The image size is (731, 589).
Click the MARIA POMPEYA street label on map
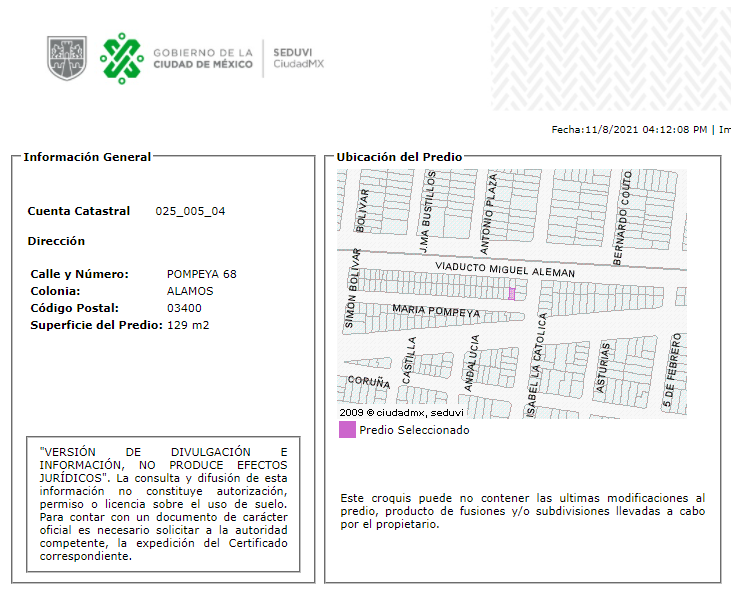click(x=436, y=311)
